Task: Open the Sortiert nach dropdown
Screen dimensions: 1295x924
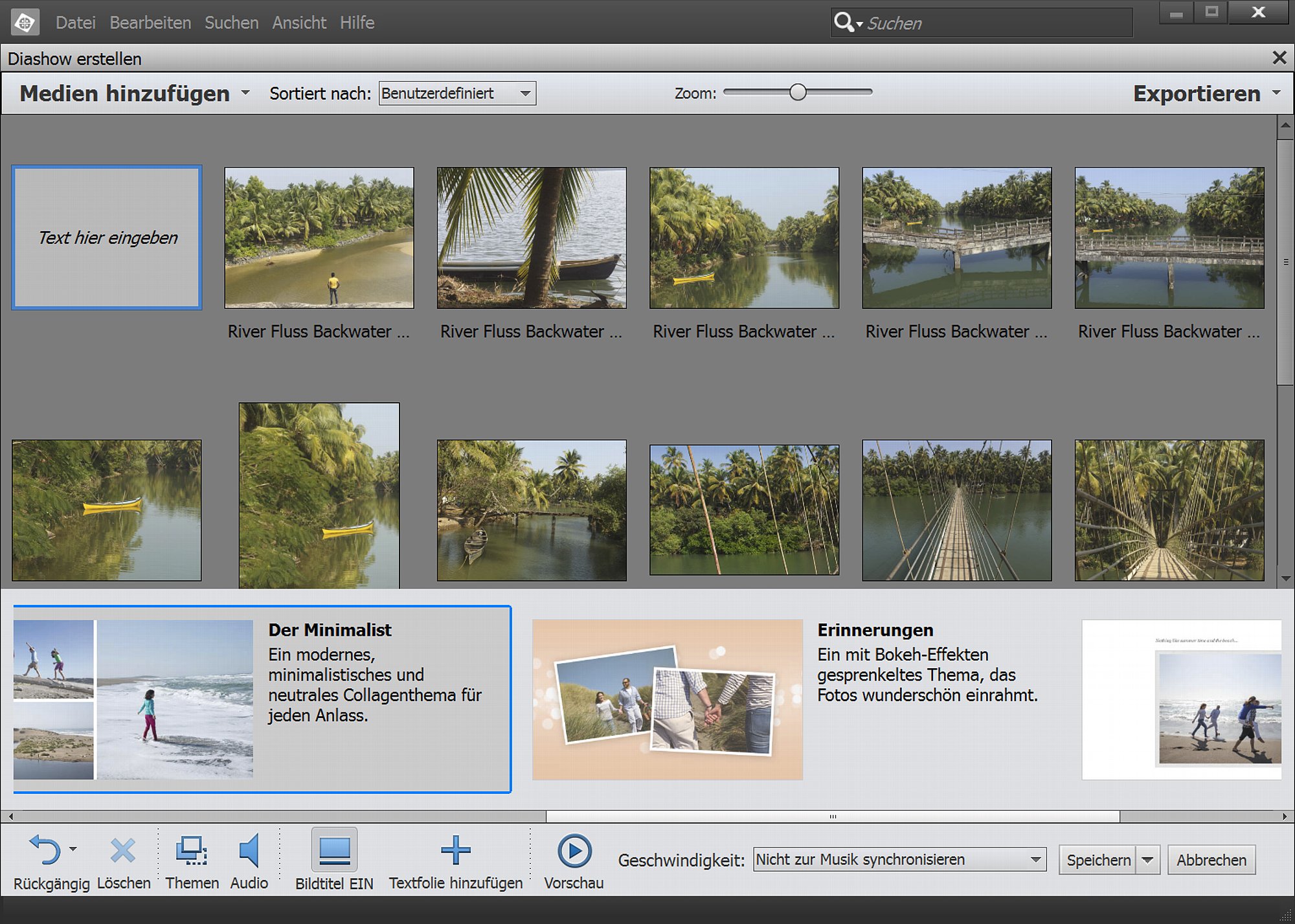Action: point(457,93)
